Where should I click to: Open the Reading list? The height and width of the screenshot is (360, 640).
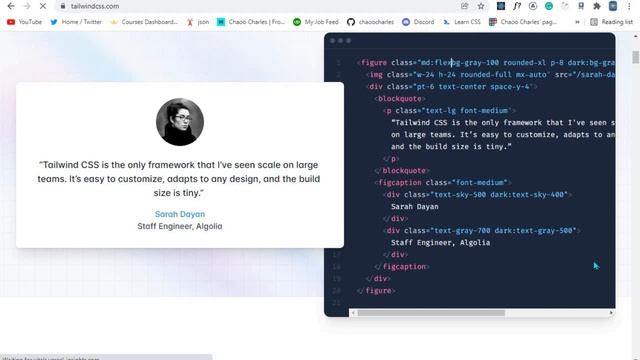click(x=611, y=22)
